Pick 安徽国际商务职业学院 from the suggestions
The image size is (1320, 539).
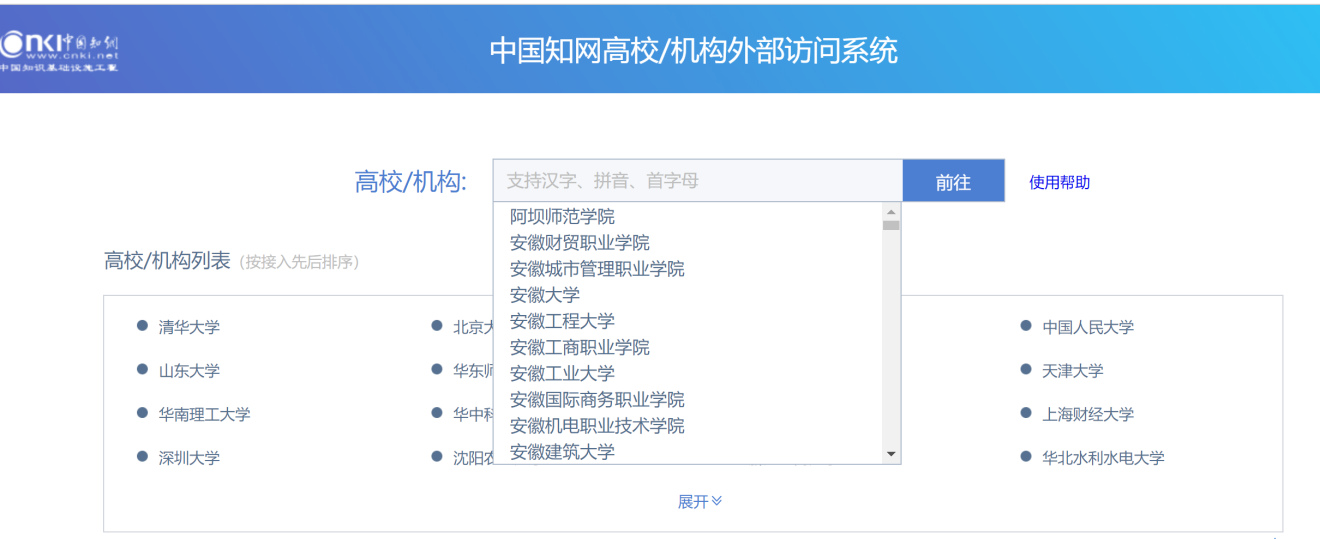(x=597, y=399)
